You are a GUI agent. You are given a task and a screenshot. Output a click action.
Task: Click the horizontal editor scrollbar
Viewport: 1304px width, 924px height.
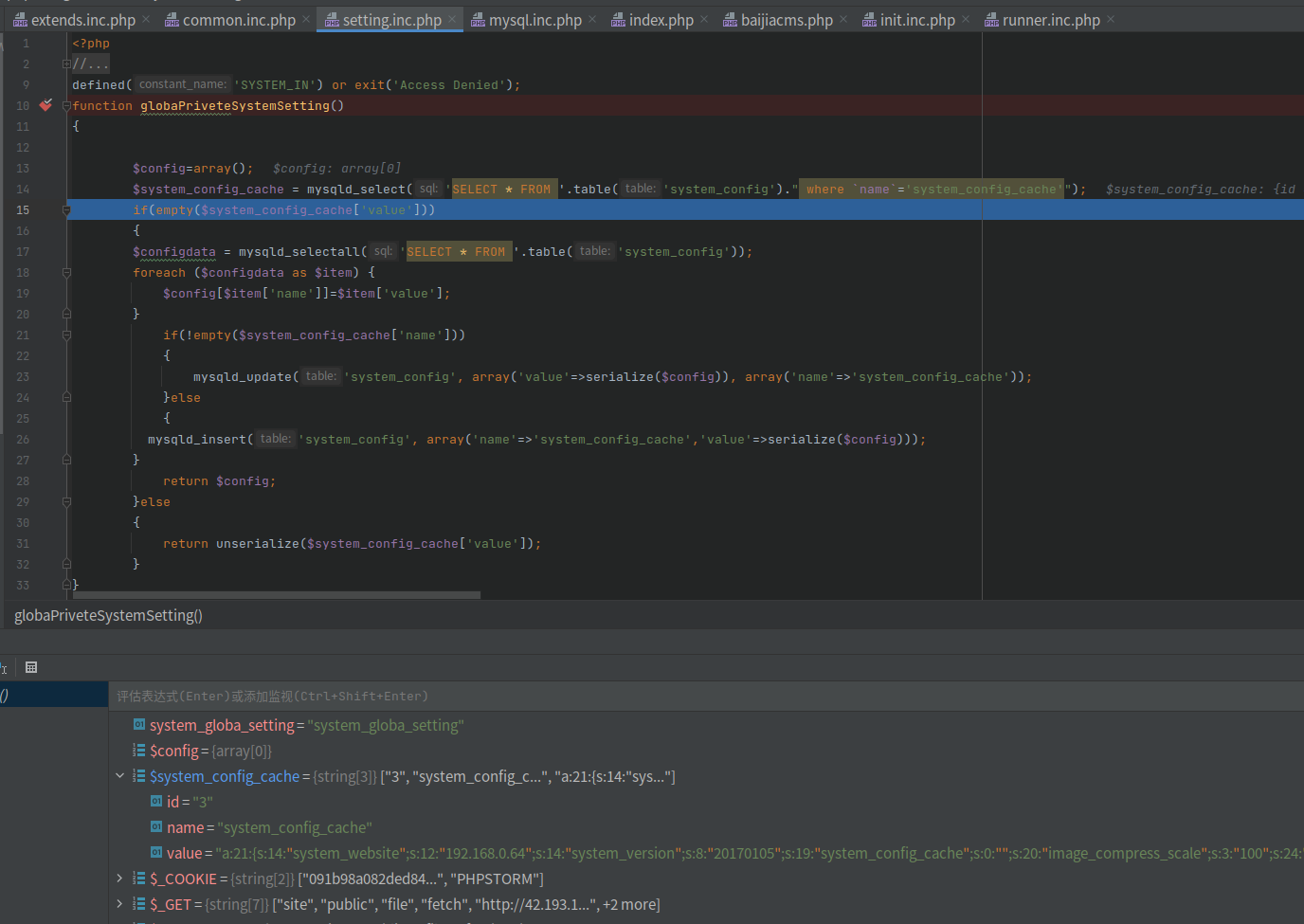[277, 595]
